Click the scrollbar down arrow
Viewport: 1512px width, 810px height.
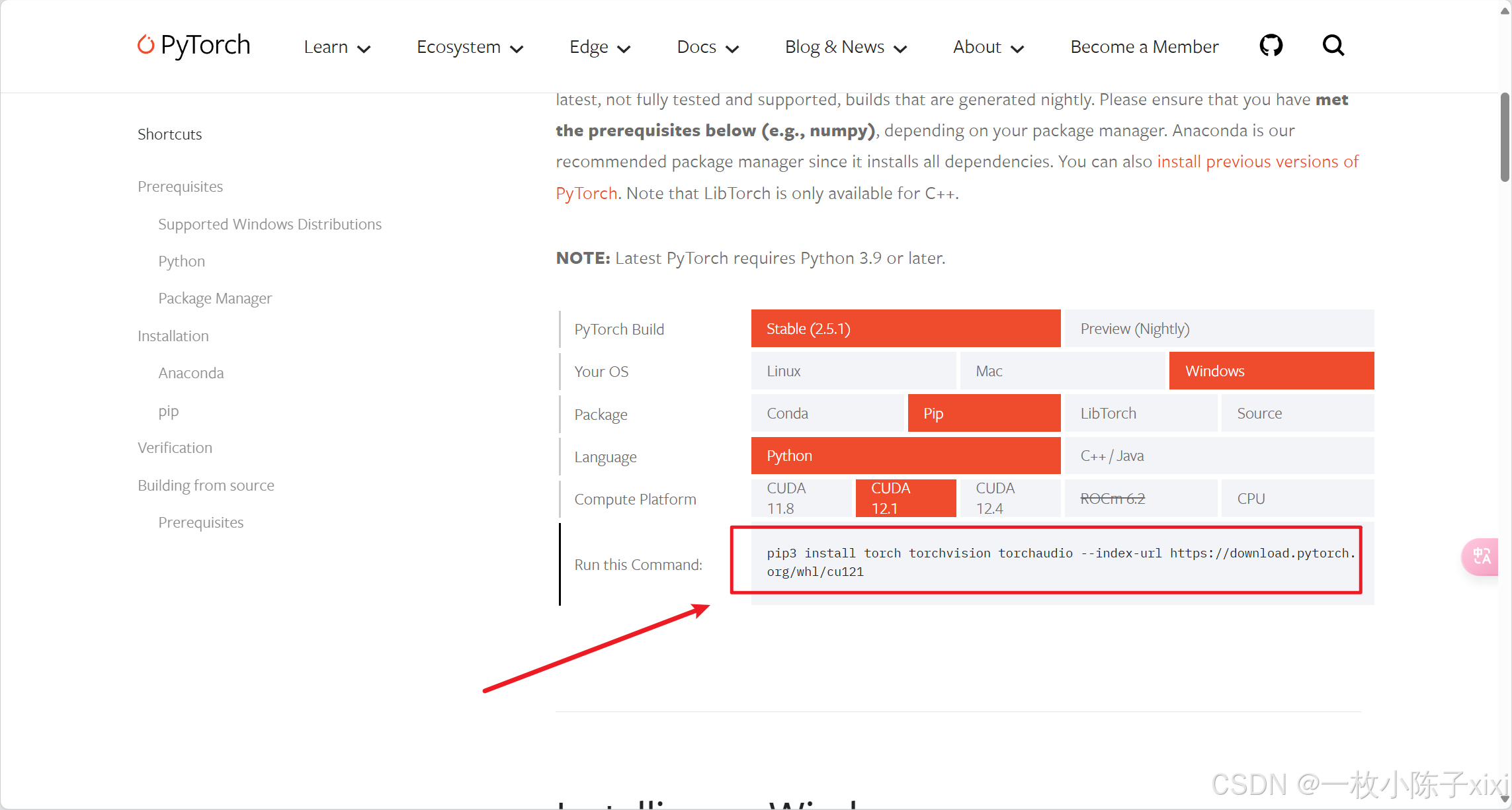(x=1505, y=799)
